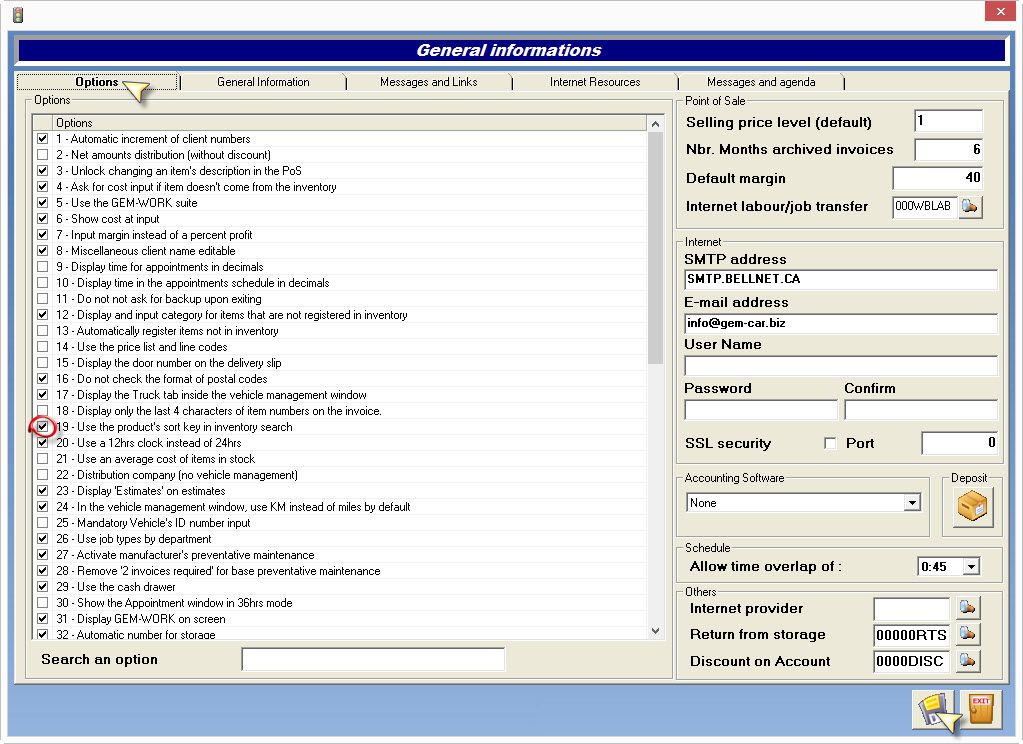Select option text '27 - Activate manufacturer's preventative maintenance'
1023x744 pixels.
tap(185, 555)
